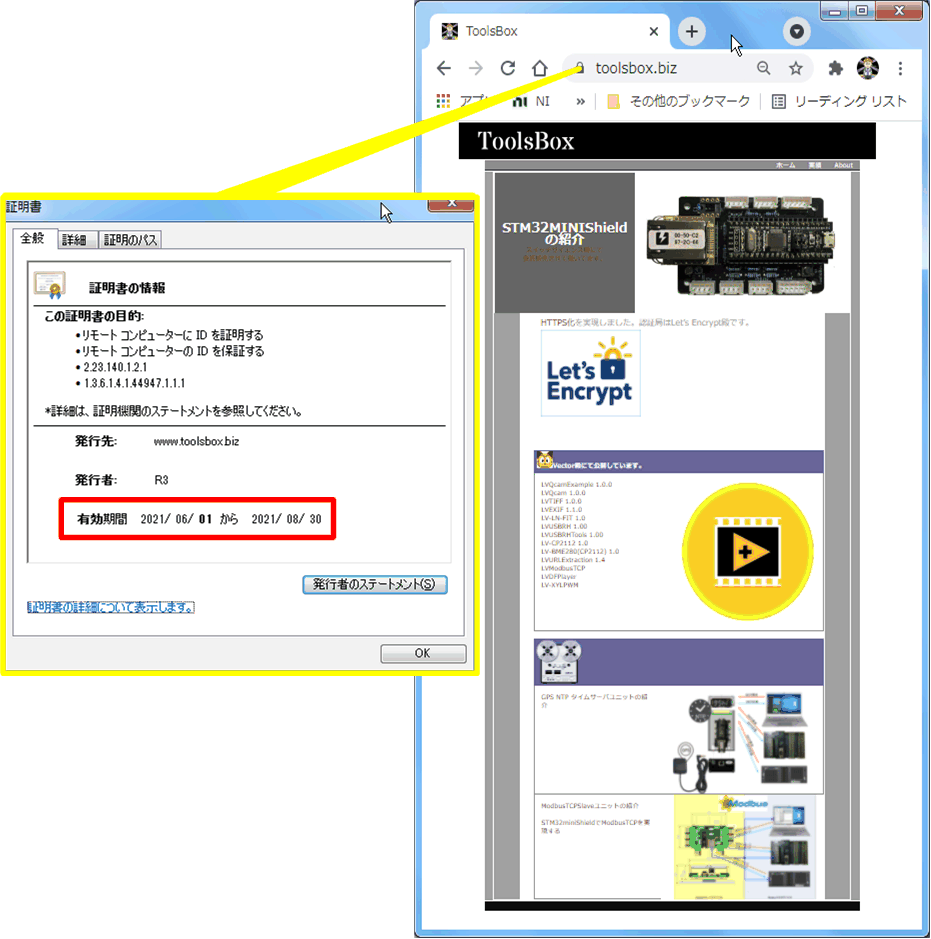This screenshot has height=939, width=931.
Task: Click the OID text 2.23.140.1.2.1
Action: [x=115, y=367]
